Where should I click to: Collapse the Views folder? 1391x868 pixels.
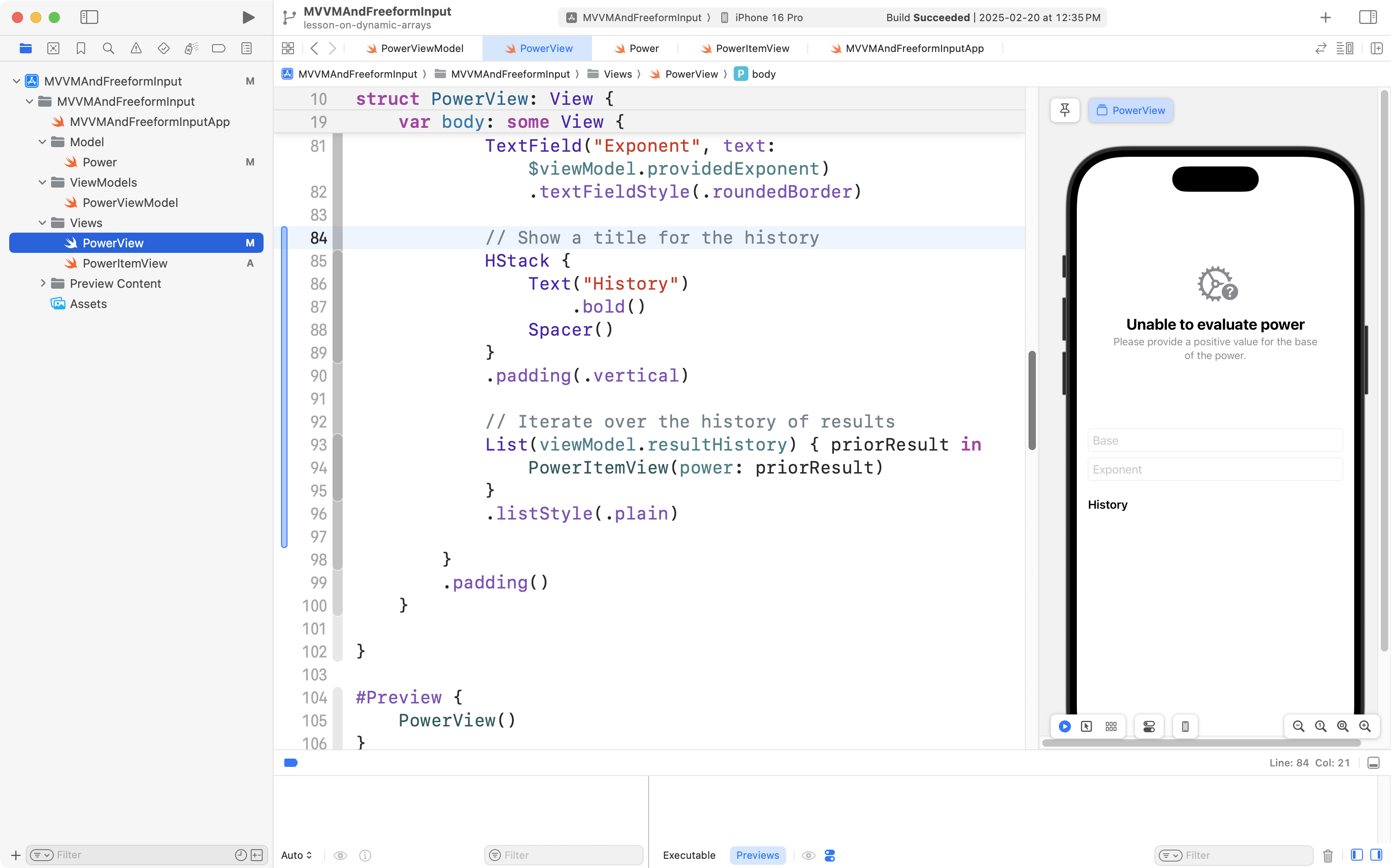click(42, 223)
